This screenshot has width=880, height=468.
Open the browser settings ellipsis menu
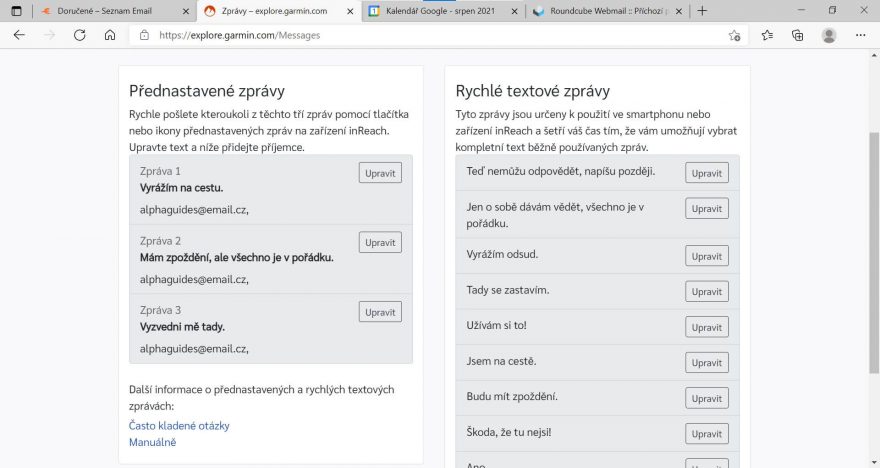coord(860,35)
